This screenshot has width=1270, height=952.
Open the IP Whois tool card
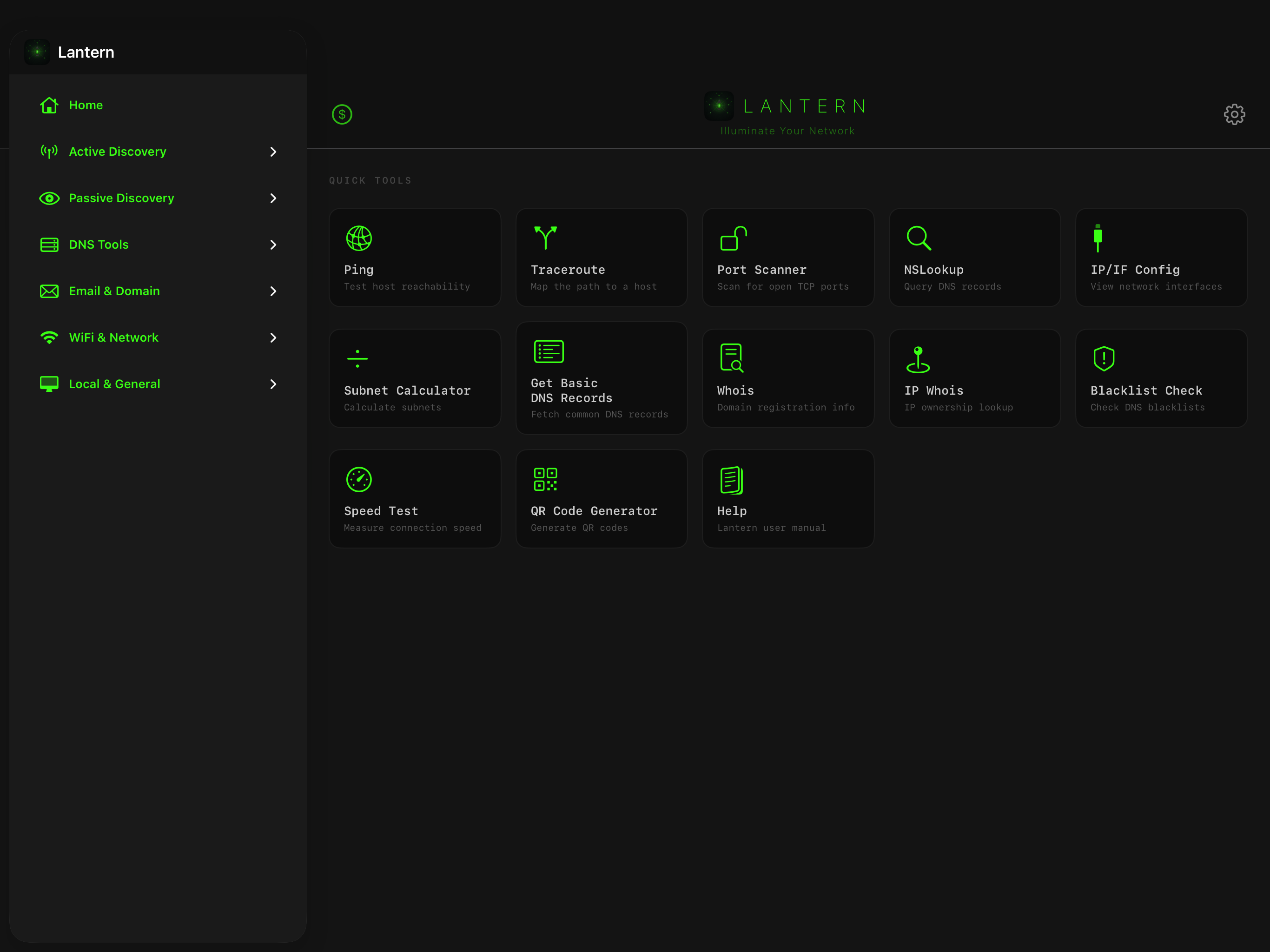click(974, 378)
